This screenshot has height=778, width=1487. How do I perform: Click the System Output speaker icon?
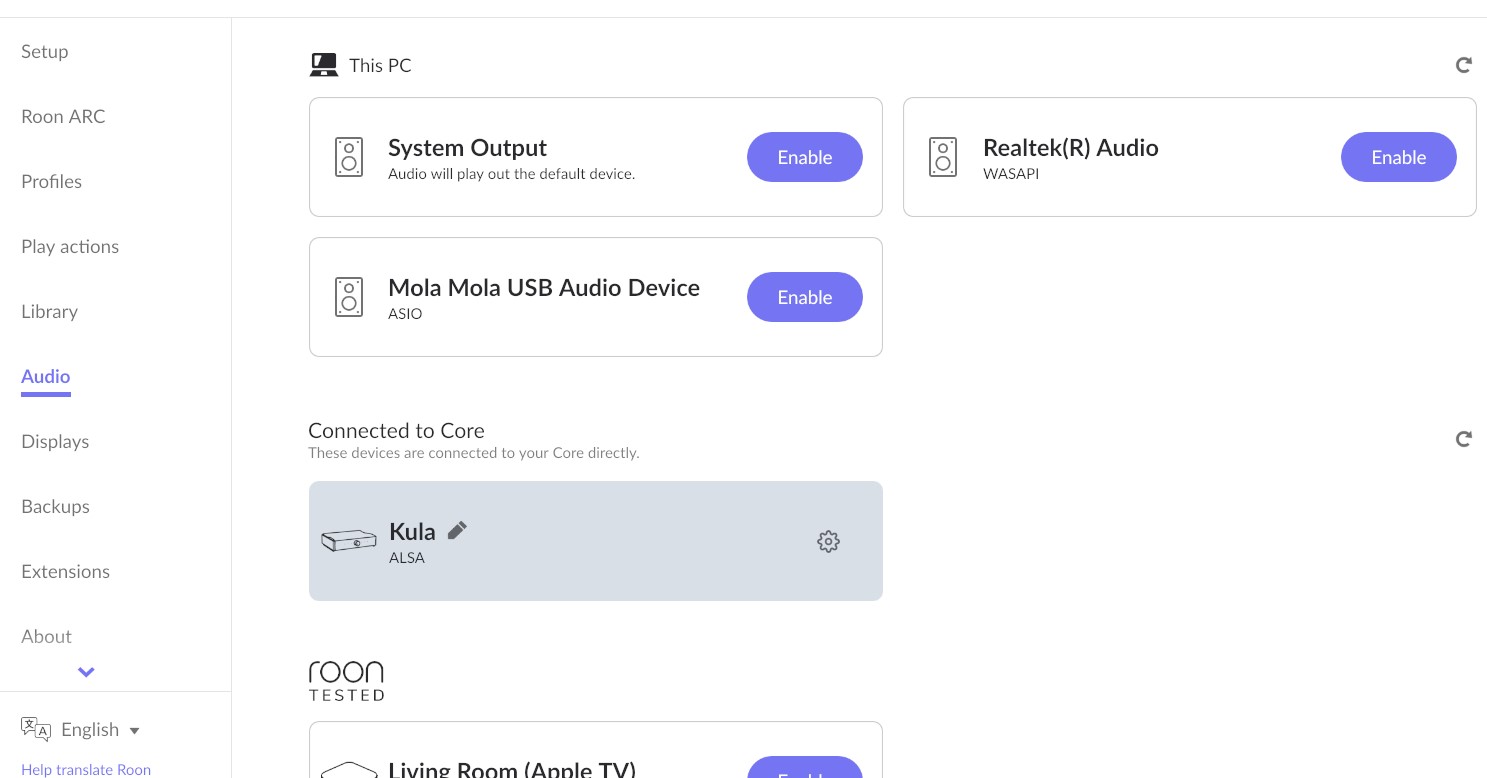[x=349, y=157]
